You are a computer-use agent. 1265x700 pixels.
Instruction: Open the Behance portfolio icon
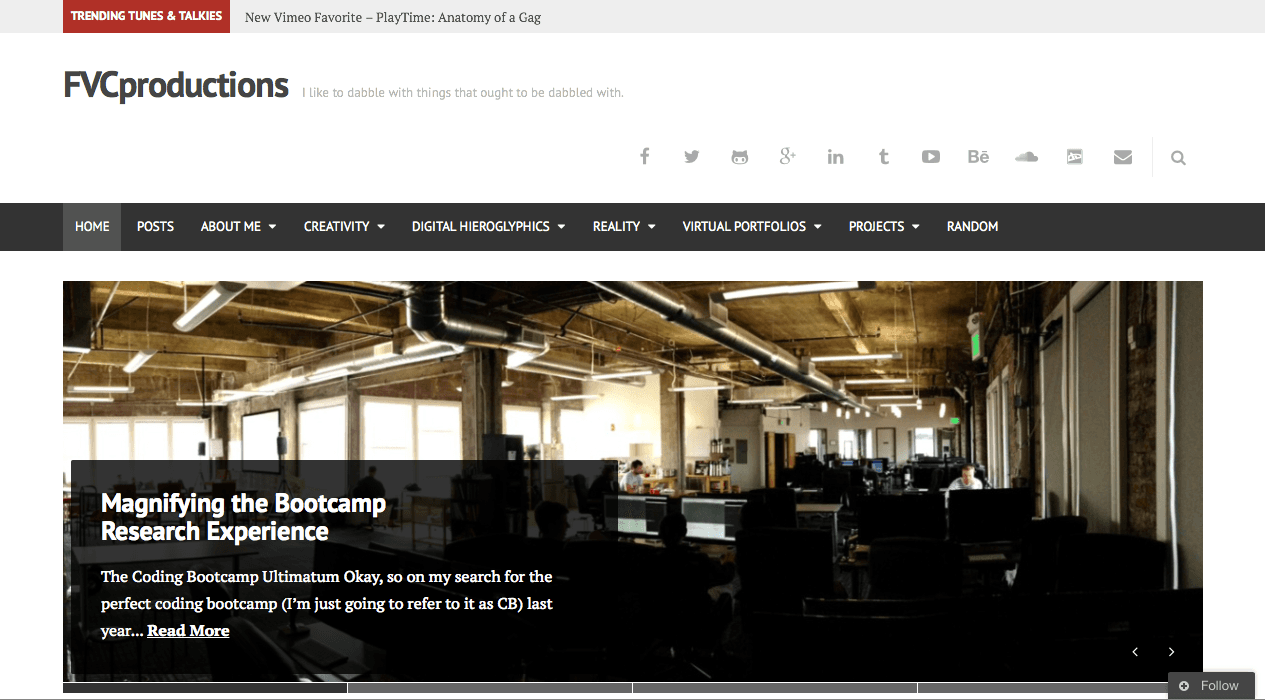pos(978,156)
